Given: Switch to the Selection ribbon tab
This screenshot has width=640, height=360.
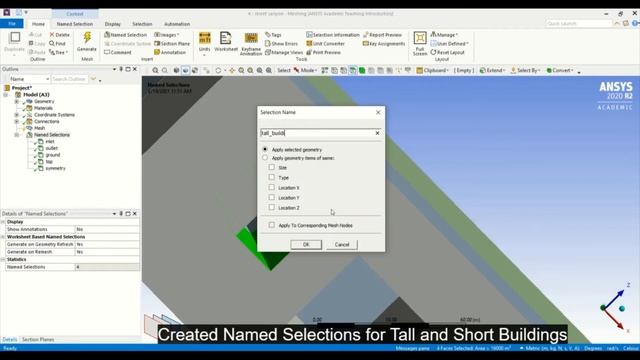Looking at the screenshot, I should coord(142,24).
